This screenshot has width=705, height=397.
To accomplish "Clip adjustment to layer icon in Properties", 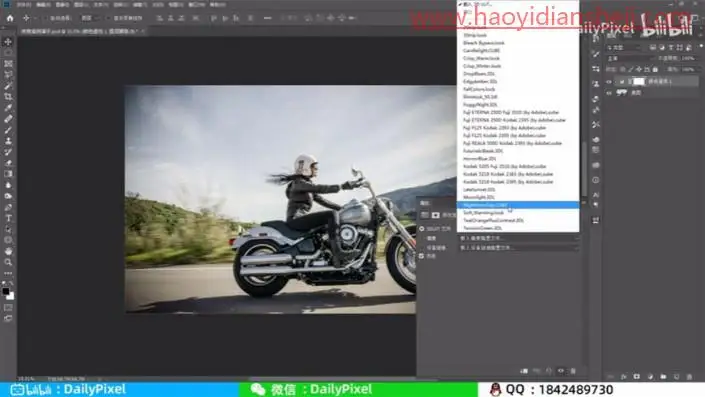I will [524, 371].
